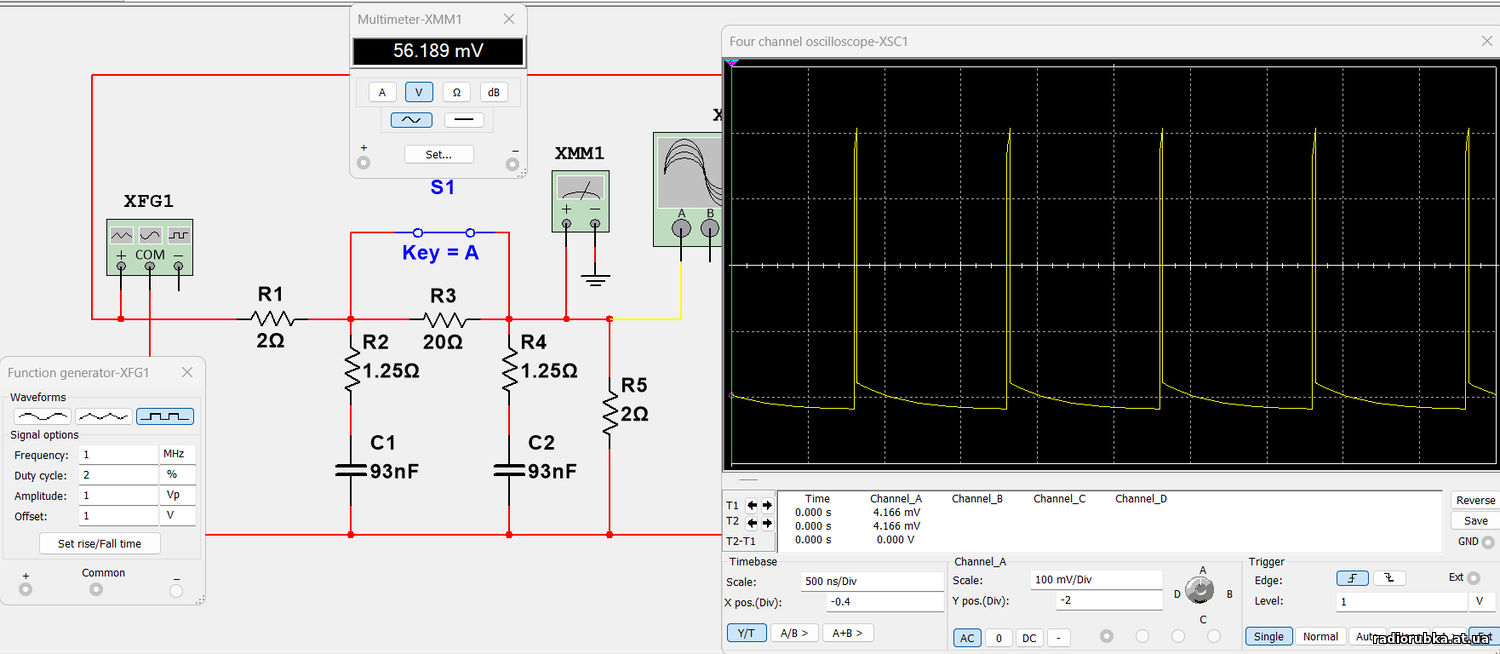Open the A+B > display mode options
This screenshot has height=654, width=1500.
pos(848,633)
